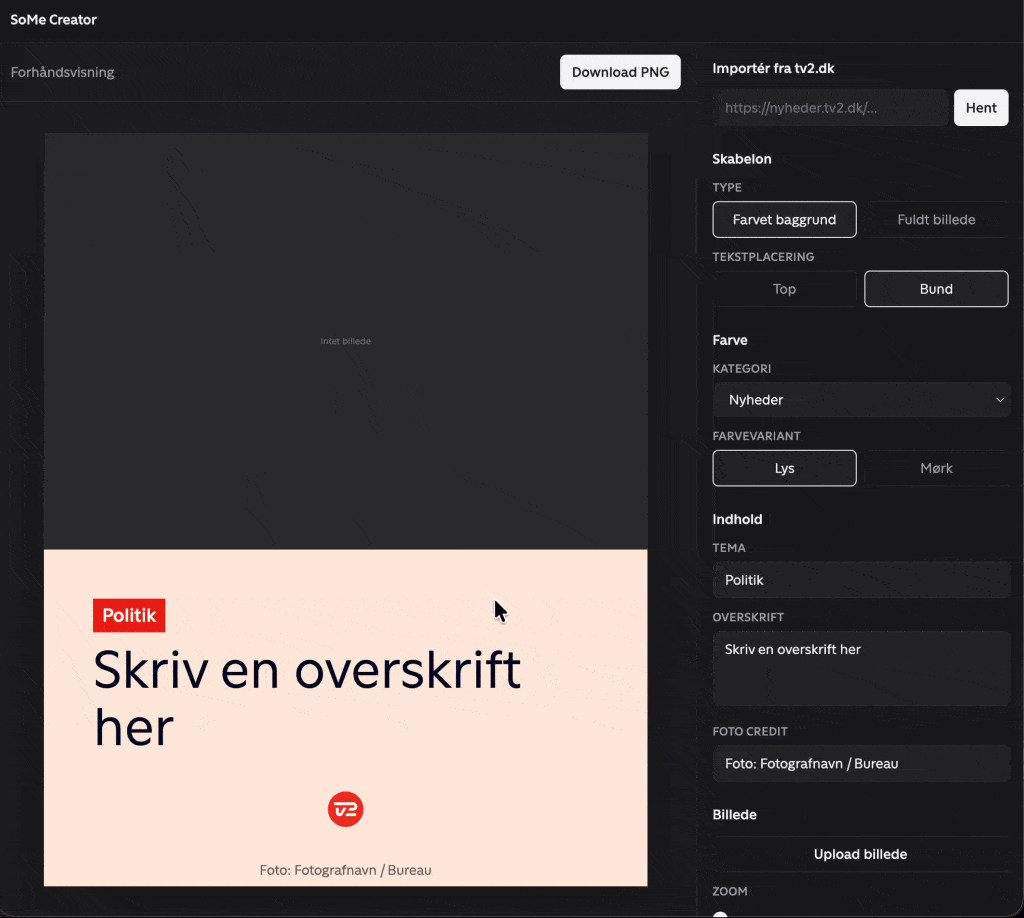Set text placement to Top
Viewport: 1024px width, 918px height.
pyautogui.click(x=784, y=289)
